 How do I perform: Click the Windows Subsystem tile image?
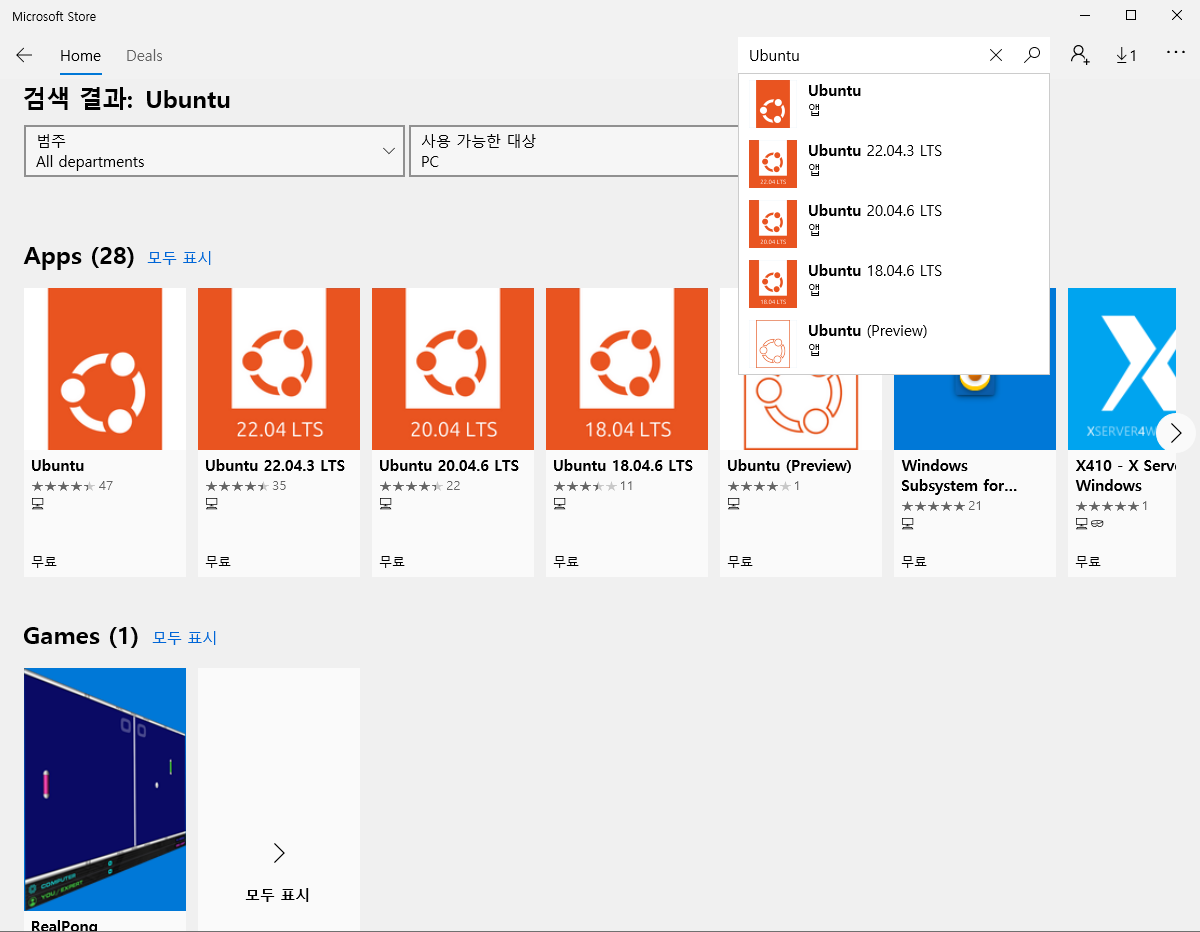point(975,412)
